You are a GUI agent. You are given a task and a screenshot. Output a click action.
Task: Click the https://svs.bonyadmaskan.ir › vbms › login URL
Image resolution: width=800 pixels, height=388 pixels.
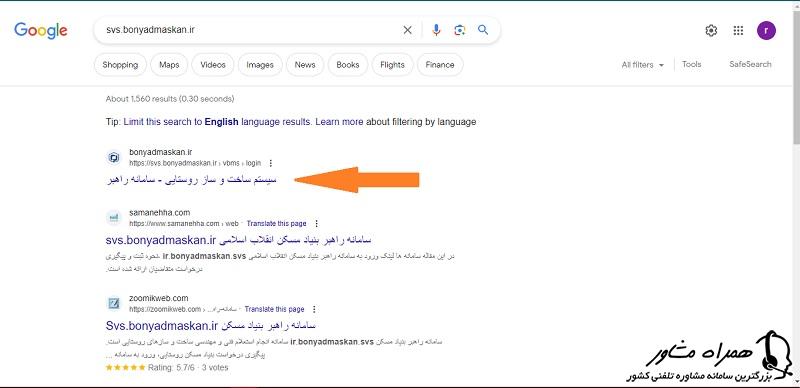click(x=195, y=163)
